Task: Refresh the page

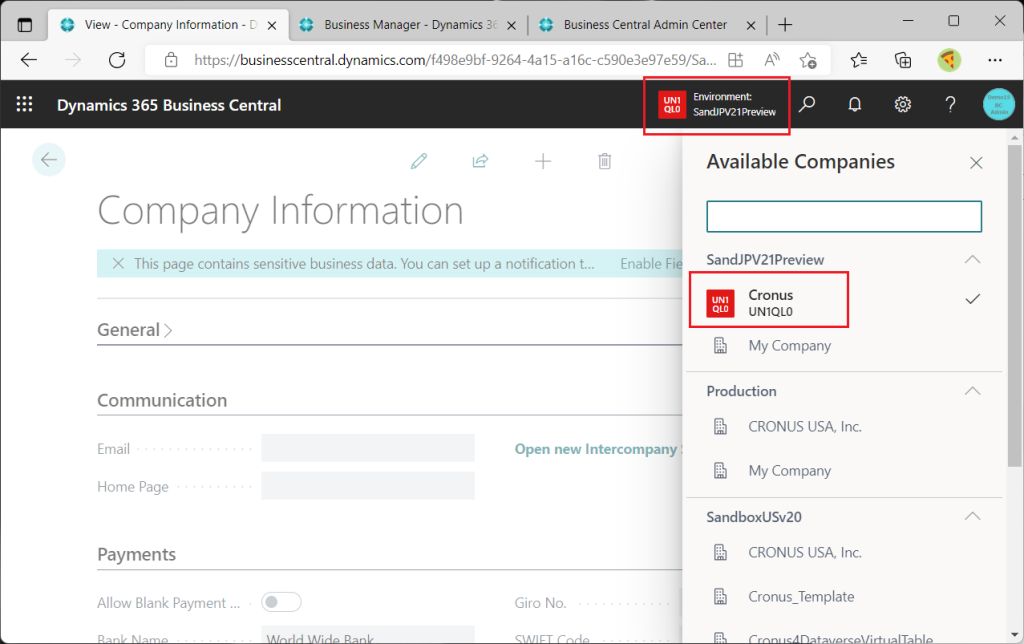Action: point(117,60)
